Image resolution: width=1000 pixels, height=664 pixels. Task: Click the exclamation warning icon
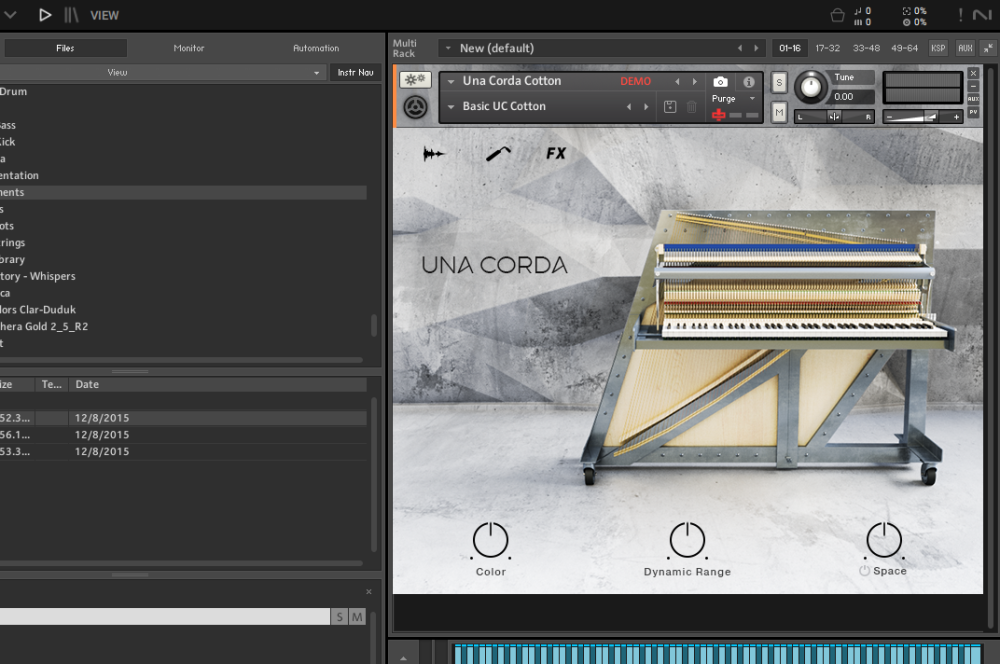pyautogui.click(x=960, y=15)
